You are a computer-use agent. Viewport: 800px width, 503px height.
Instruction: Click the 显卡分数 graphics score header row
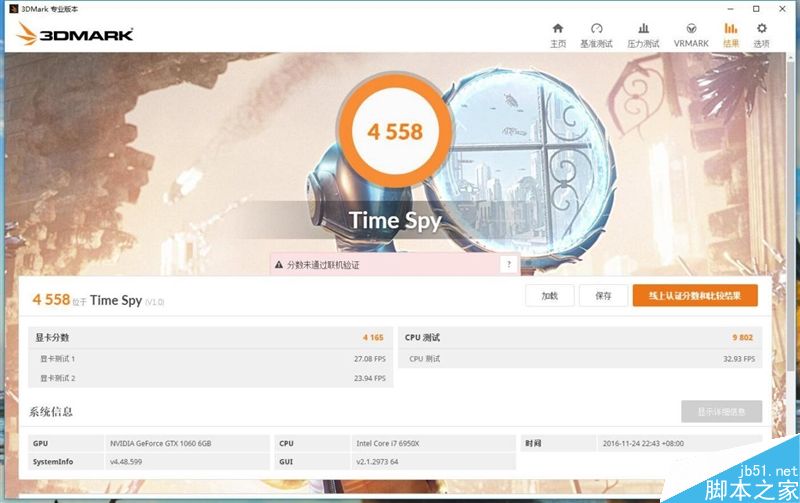click(211, 337)
